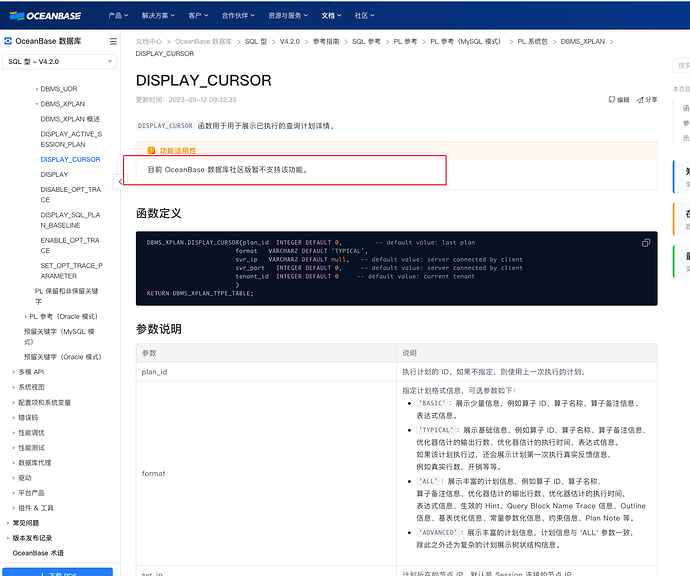Click the 函数定义 heading
The height and width of the screenshot is (576, 690).
click(158, 213)
